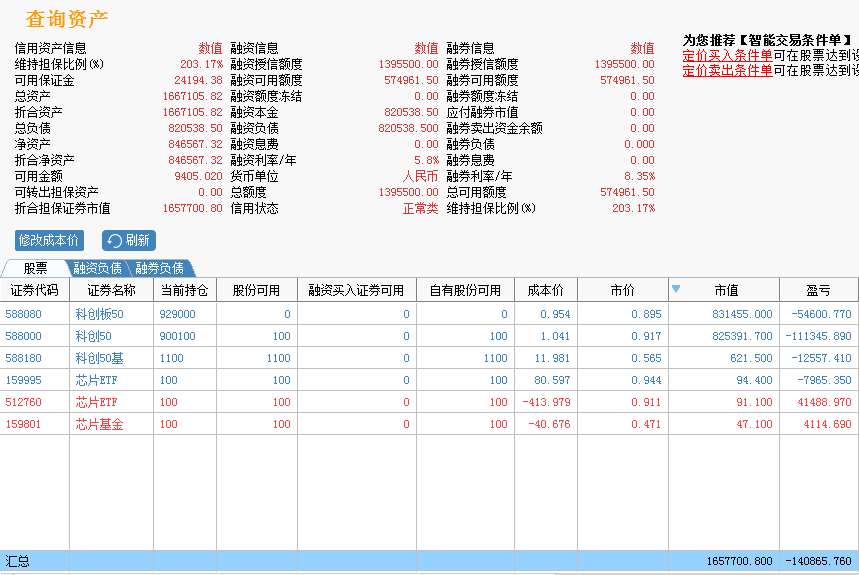The image size is (859, 575).
Task: Click cost price 80.597
Action: point(552,380)
